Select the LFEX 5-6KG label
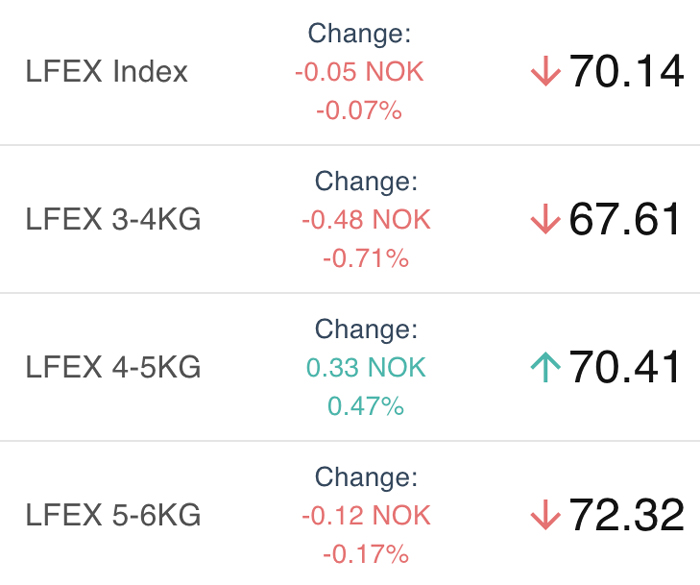Viewport: 700px width, 585px height. [x=113, y=515]
